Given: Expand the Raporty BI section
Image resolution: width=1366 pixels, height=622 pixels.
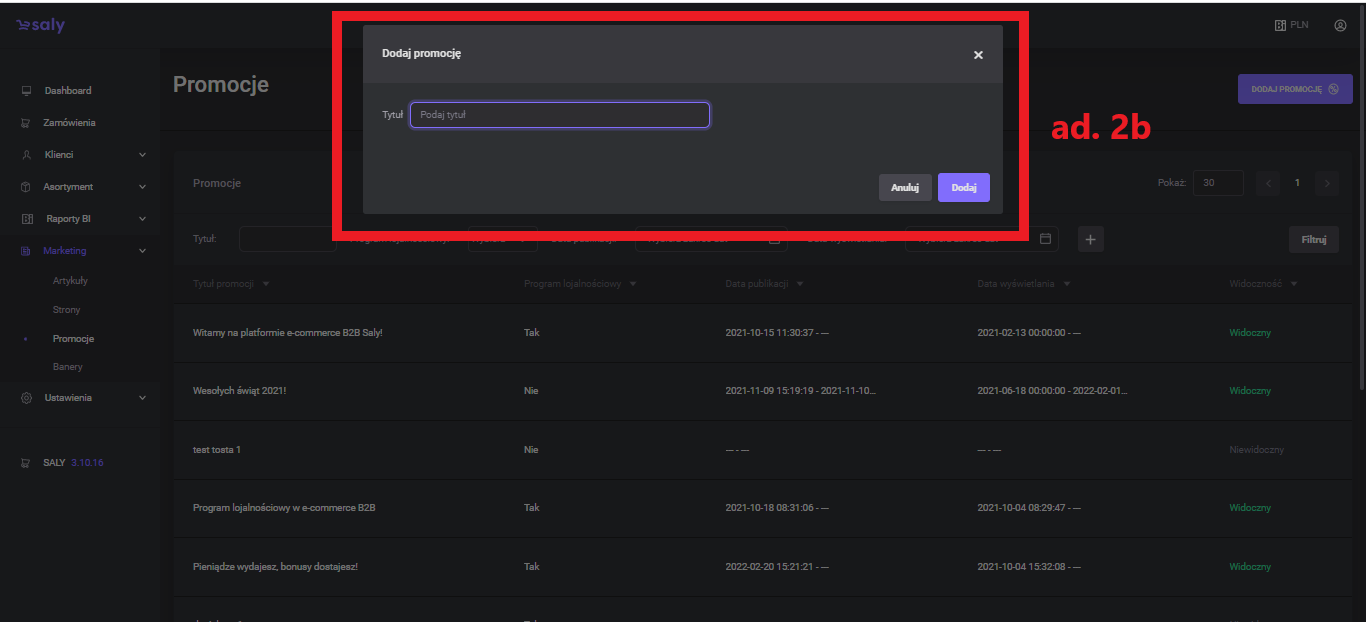Looking at the screenshot, I should (142, 219).
